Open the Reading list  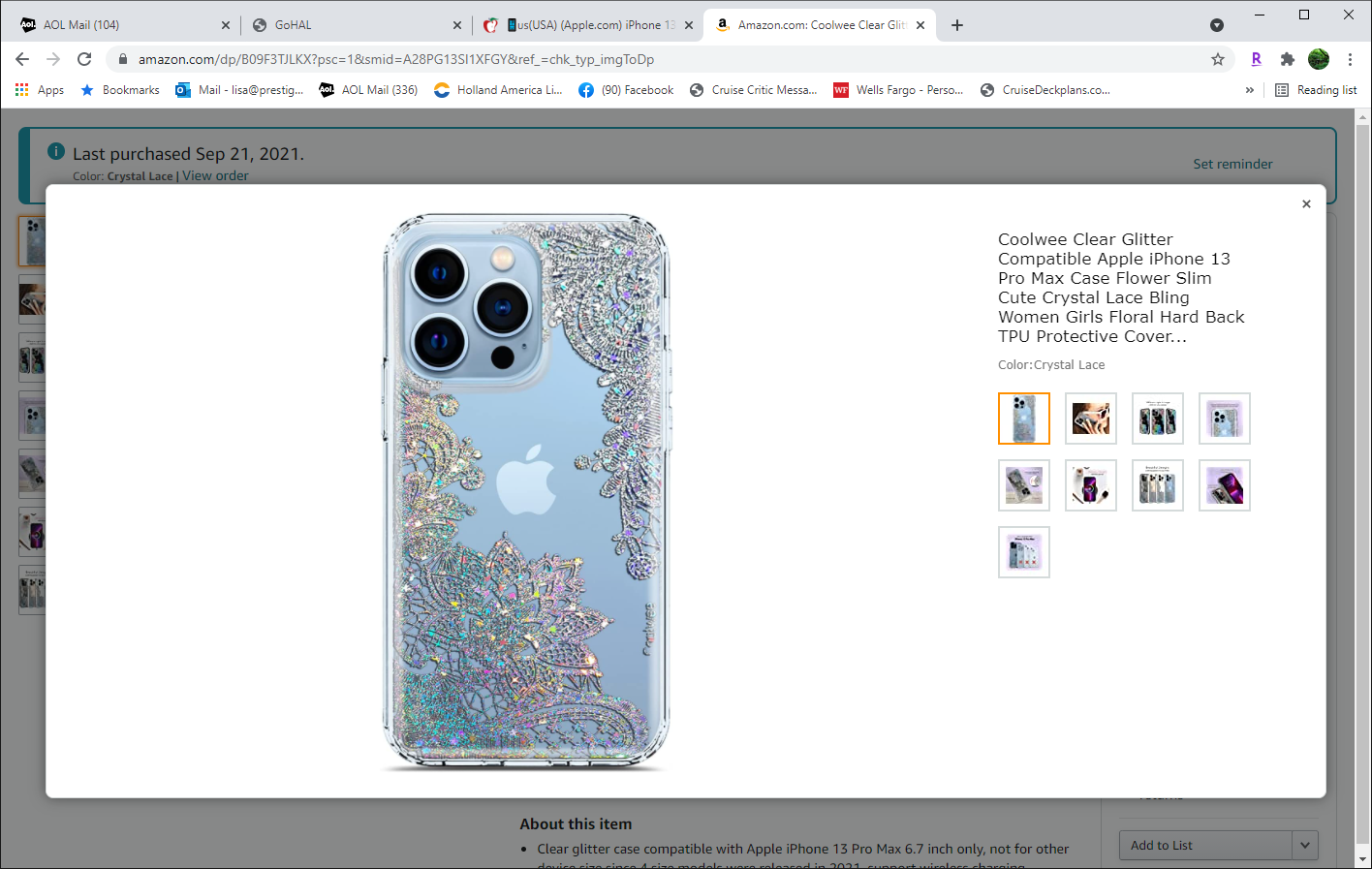(1316, 90)
